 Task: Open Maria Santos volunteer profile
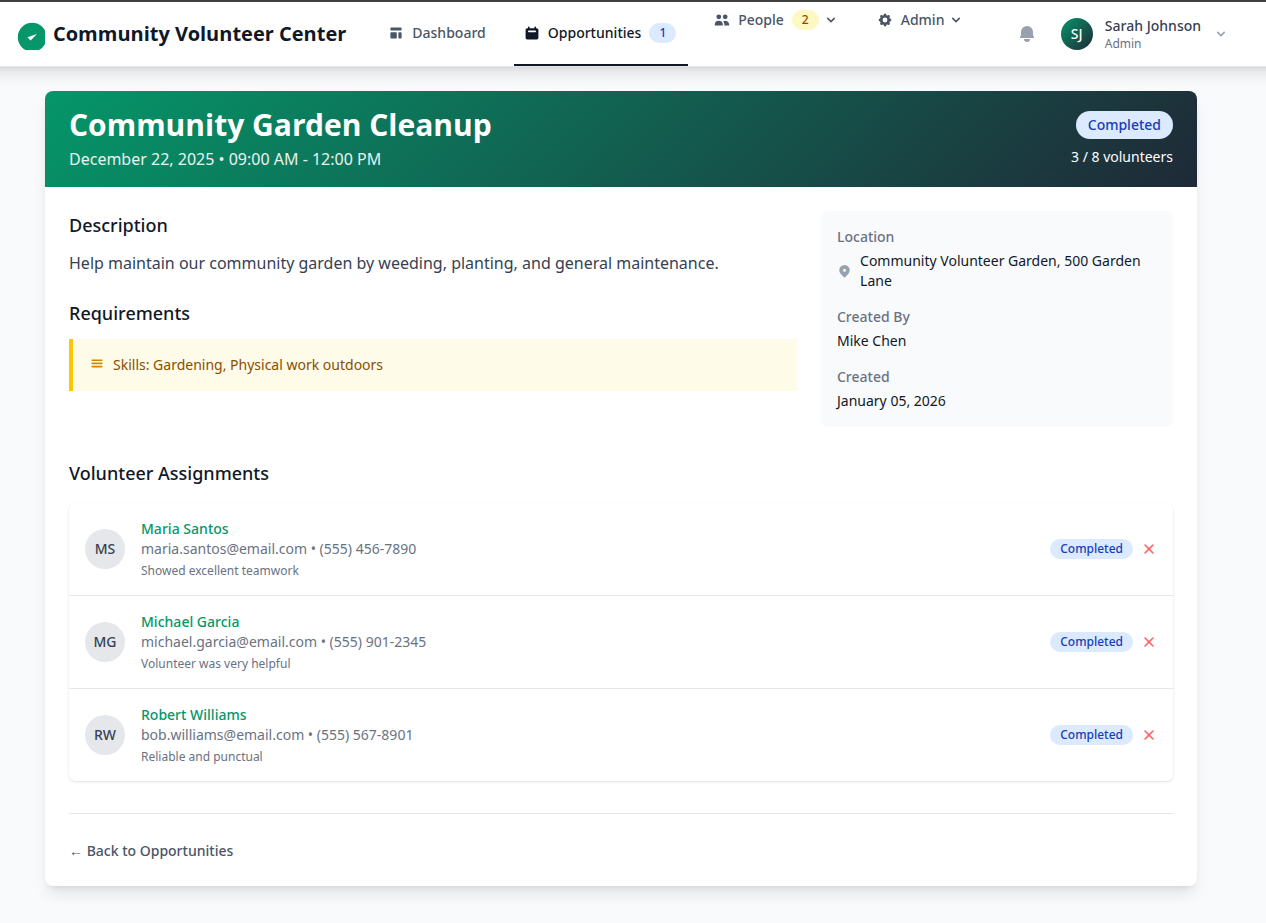tap(185, 529)
